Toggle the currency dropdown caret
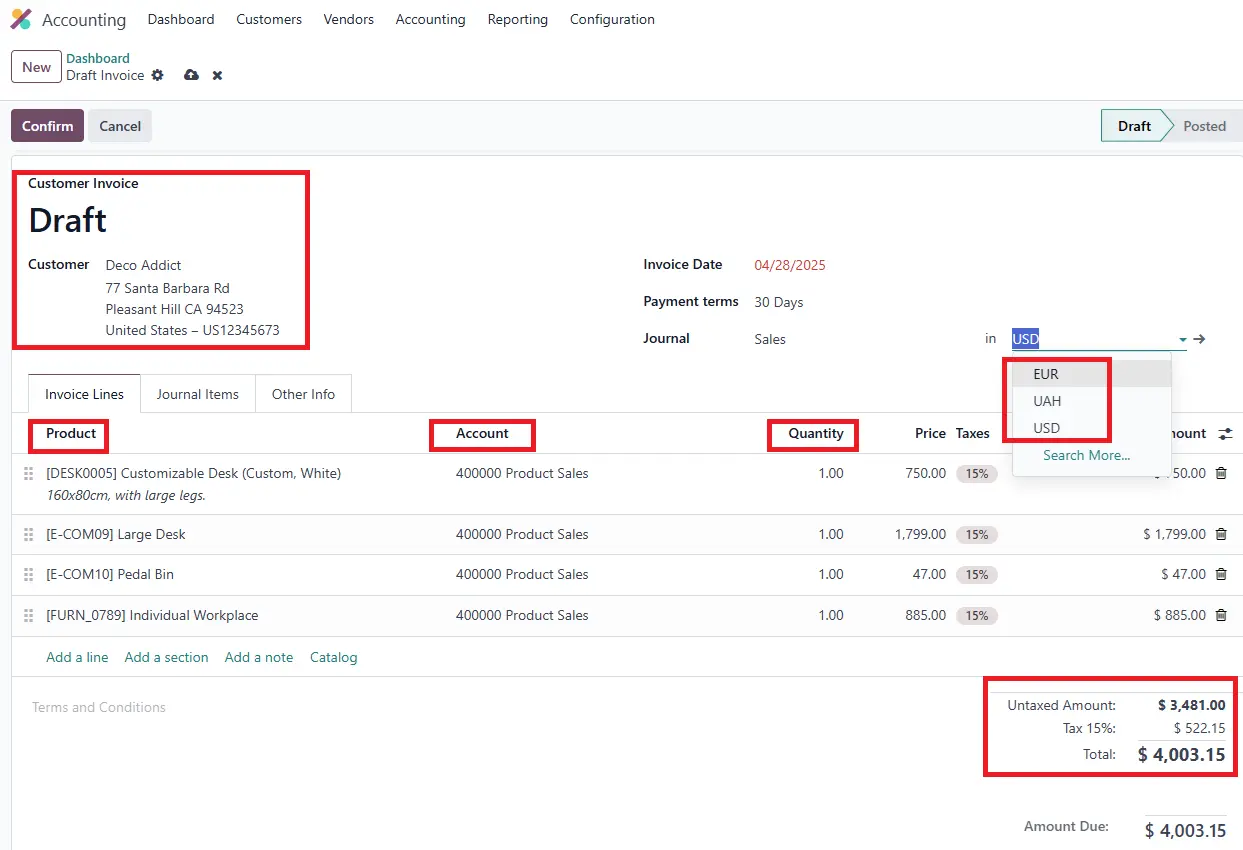 point(1182,340)
